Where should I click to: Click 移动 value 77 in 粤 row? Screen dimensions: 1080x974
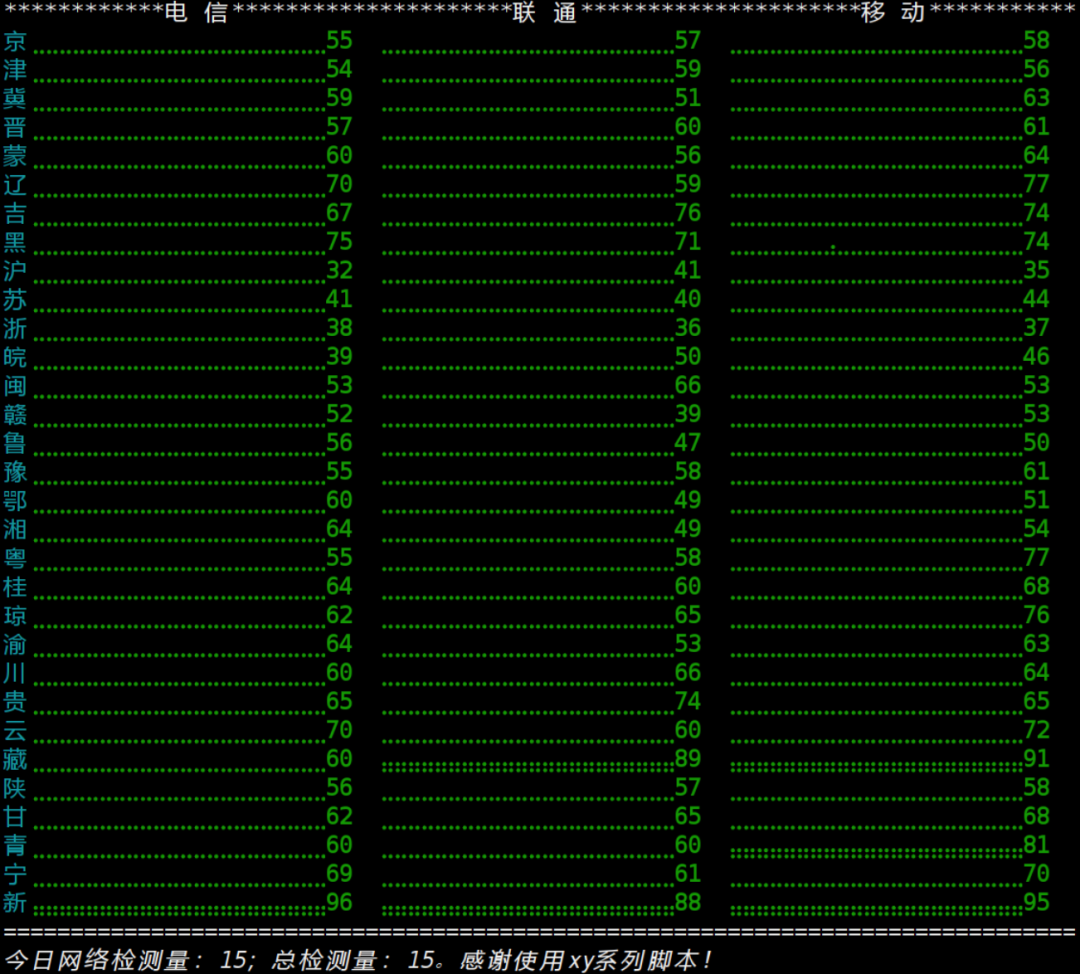(1036, 557)
